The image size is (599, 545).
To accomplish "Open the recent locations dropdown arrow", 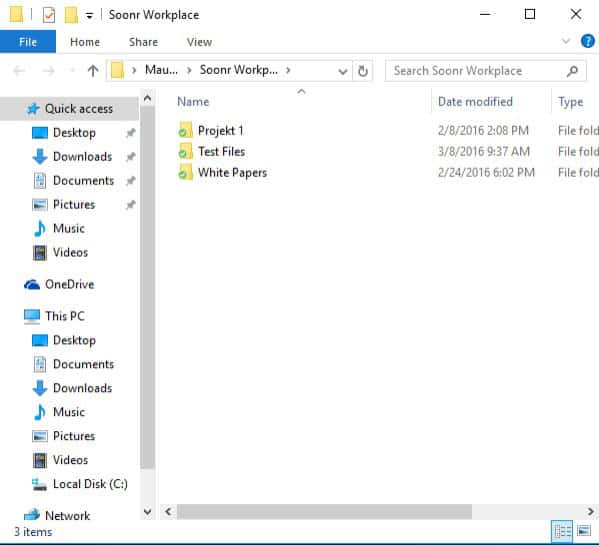I will (x=72, y=71).
